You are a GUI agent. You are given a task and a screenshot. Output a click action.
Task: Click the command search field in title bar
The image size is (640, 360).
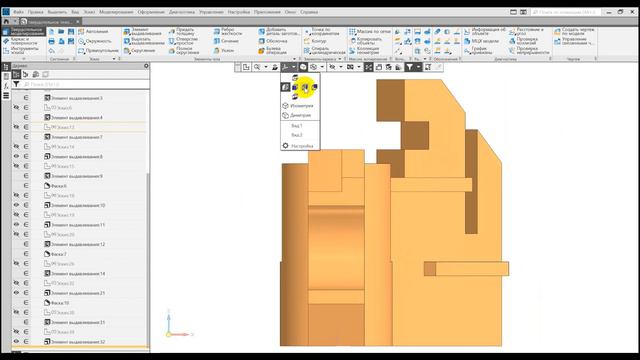tap(565, 12)
